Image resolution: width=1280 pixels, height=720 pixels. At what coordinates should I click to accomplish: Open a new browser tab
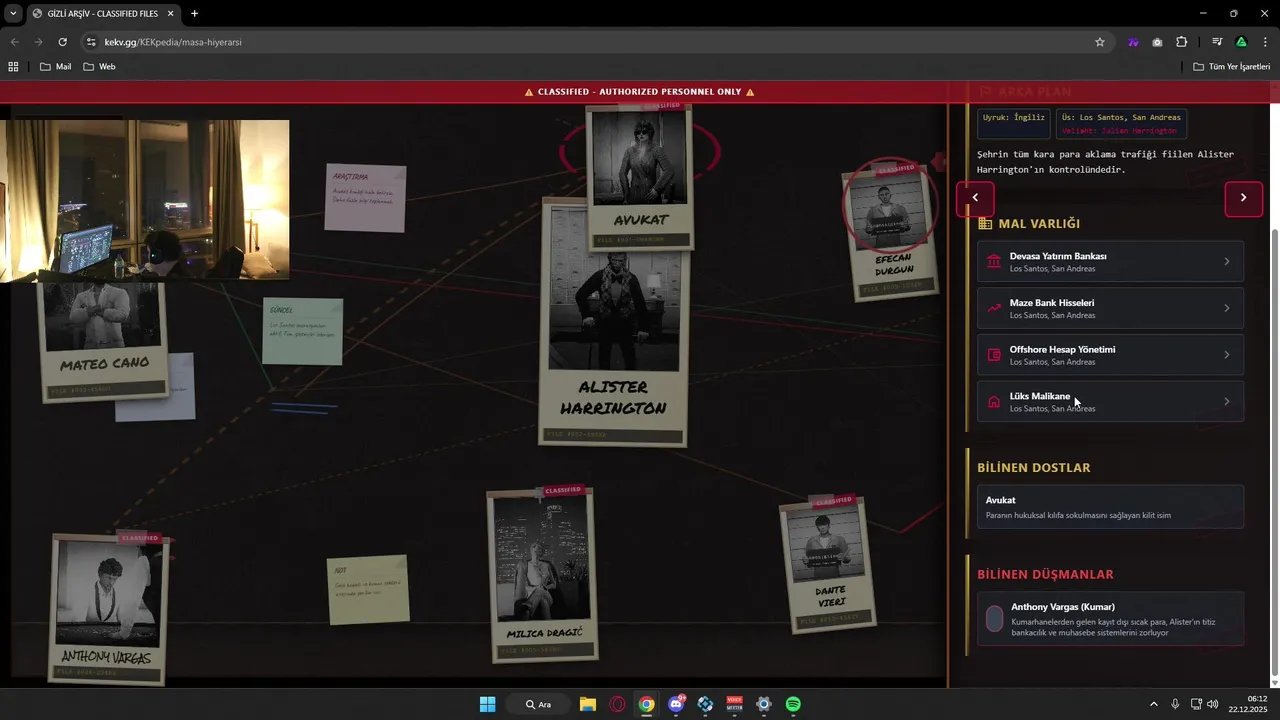coord(194,14)
